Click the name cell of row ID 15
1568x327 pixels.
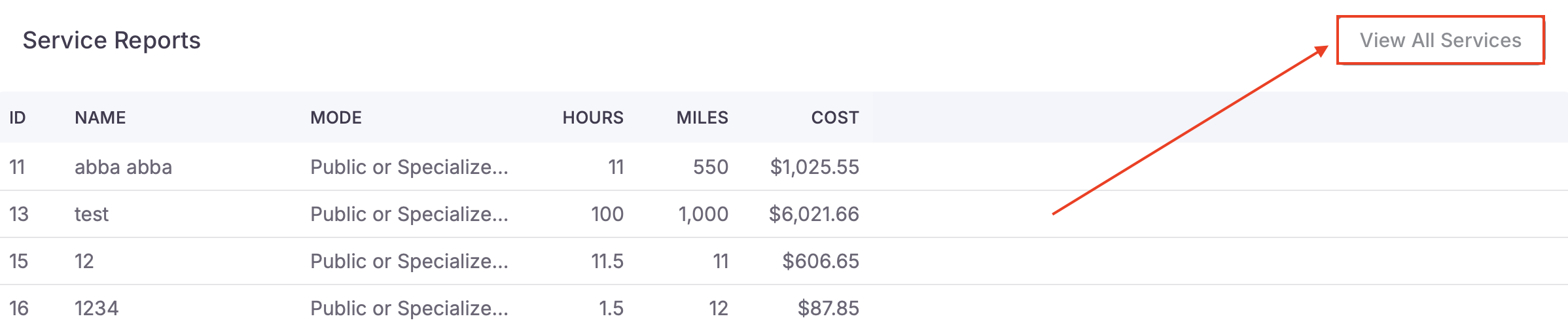pos(84,262)
